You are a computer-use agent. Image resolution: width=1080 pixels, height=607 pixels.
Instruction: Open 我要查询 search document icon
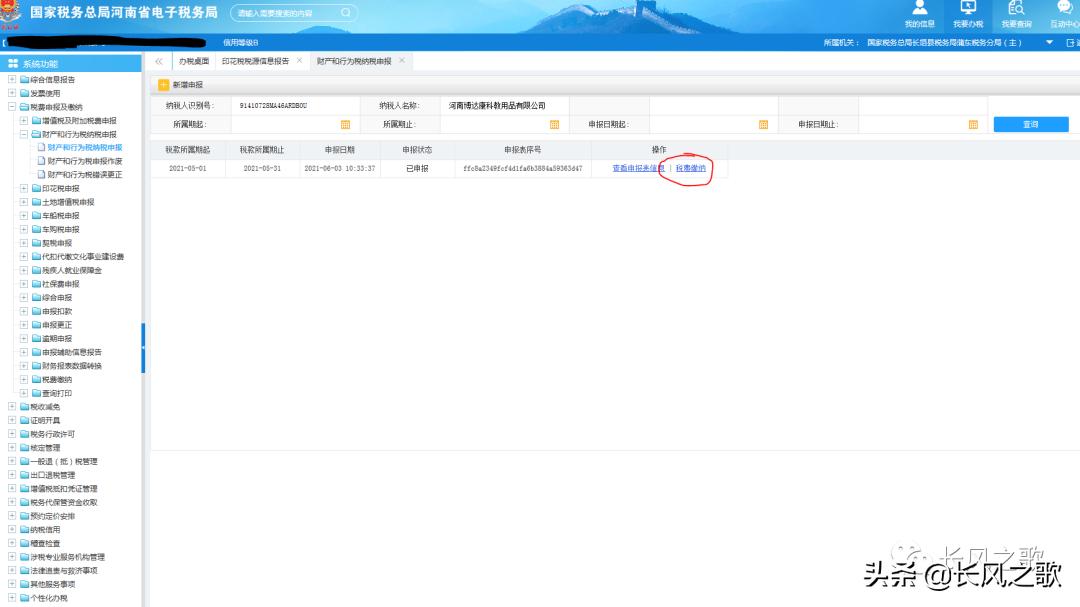1016,9
